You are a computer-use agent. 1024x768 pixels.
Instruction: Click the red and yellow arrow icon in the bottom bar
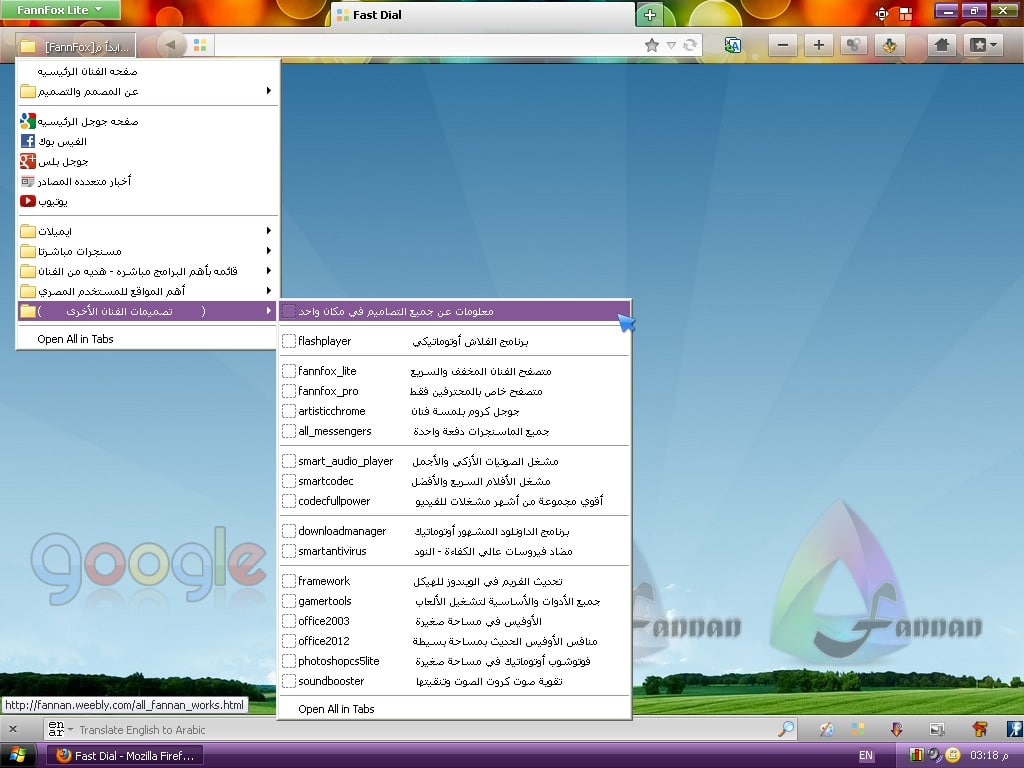coord(979,729)
